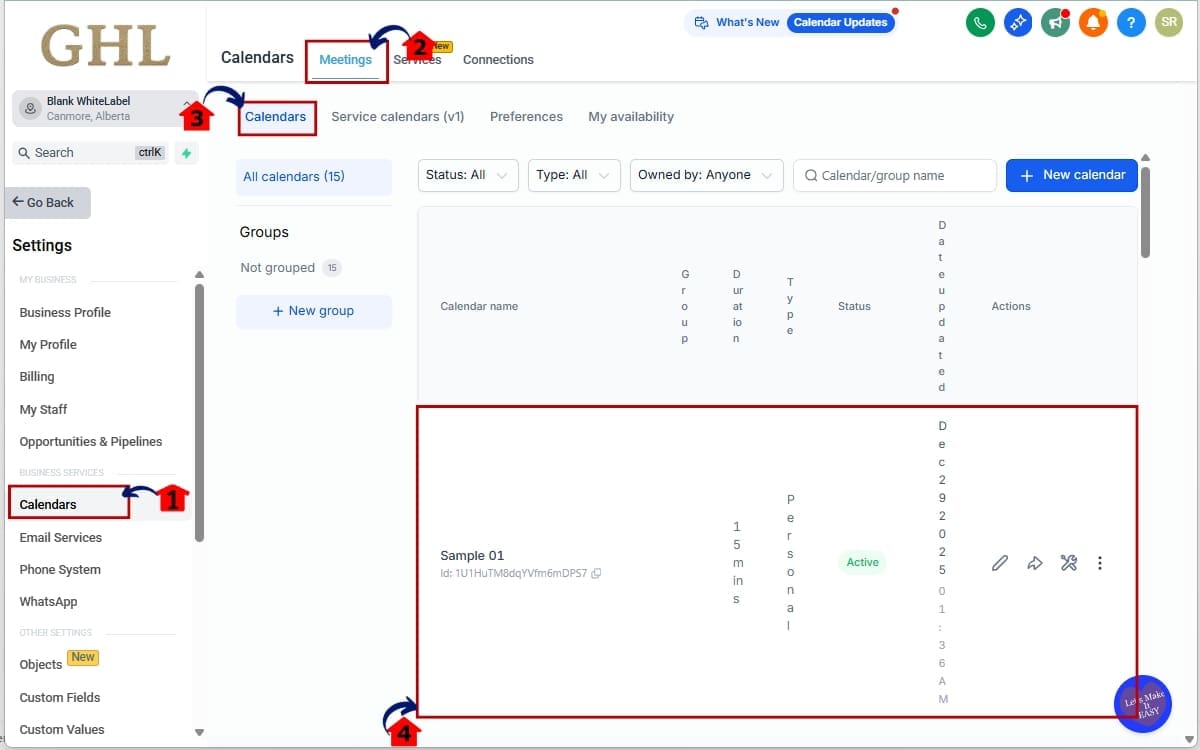Copy the Sample 01 calendar ID
The height and width of the screenshot is (750, 1200).
point(596,573)
